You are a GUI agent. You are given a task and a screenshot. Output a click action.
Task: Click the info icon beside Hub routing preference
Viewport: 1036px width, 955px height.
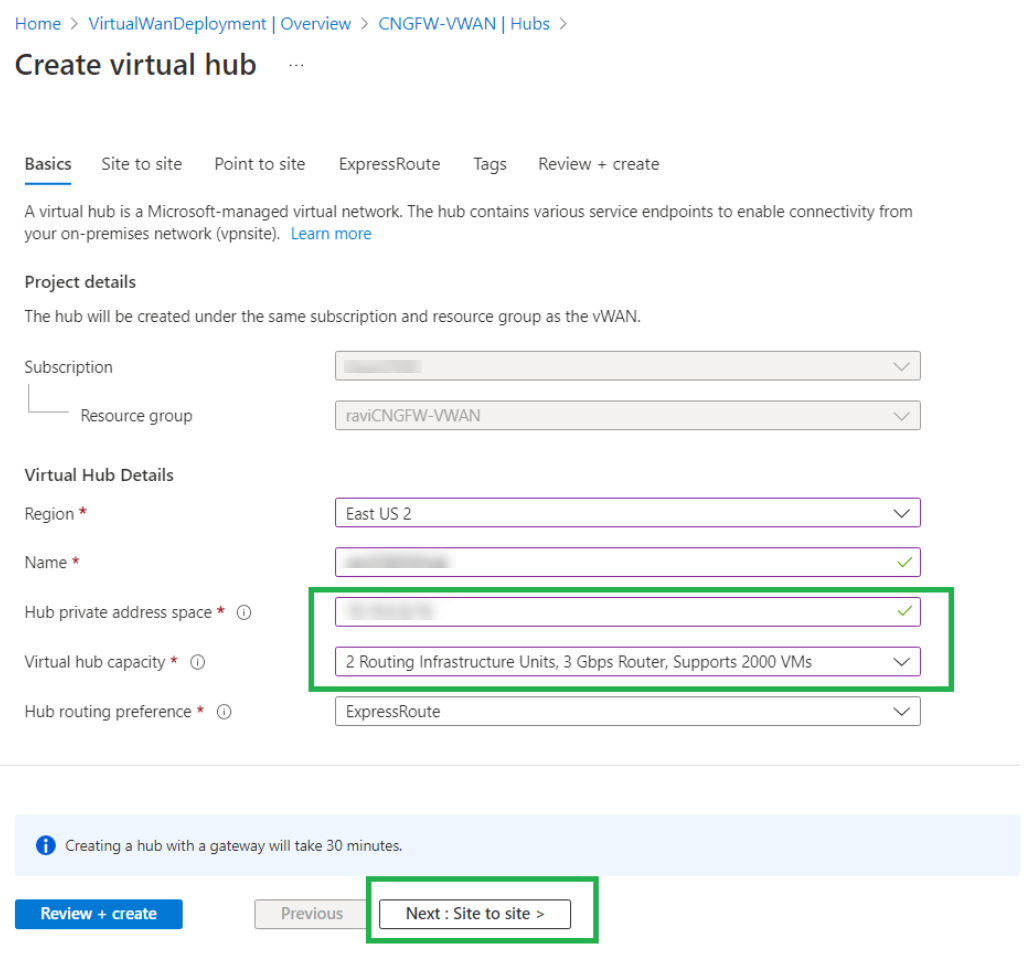pyautogui.click(x=224, y=712)
